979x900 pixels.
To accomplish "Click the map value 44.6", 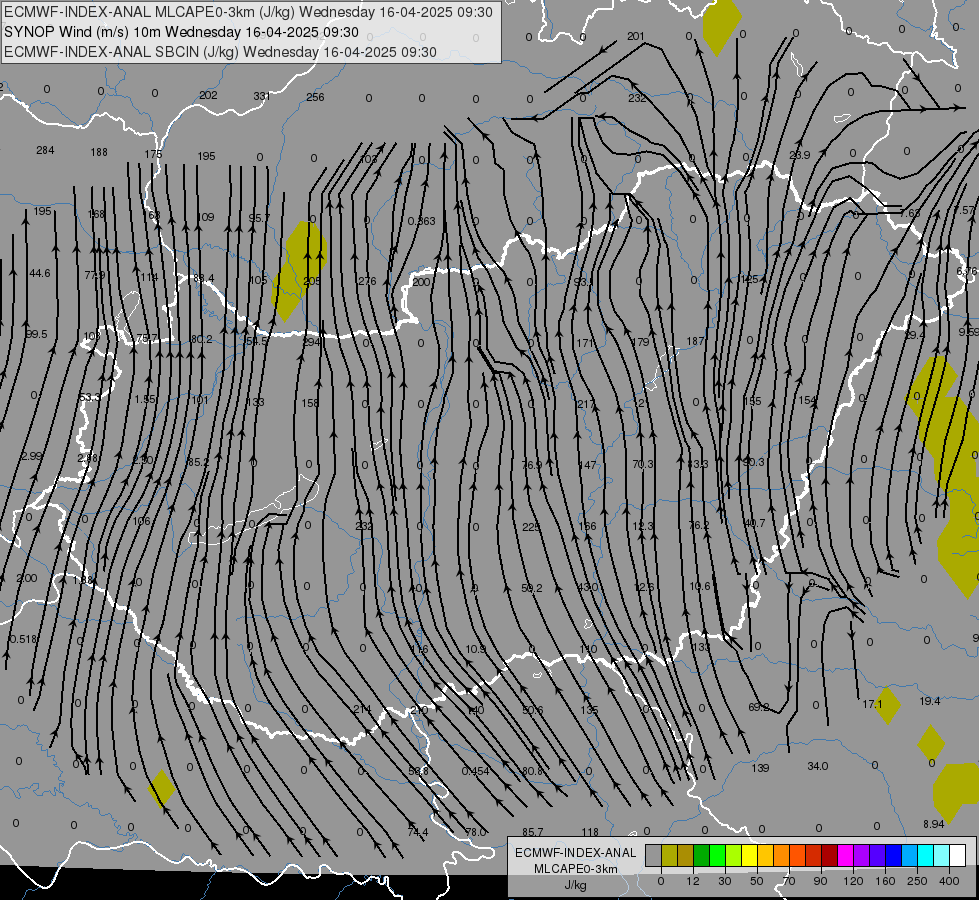I will tap(39, 273).
